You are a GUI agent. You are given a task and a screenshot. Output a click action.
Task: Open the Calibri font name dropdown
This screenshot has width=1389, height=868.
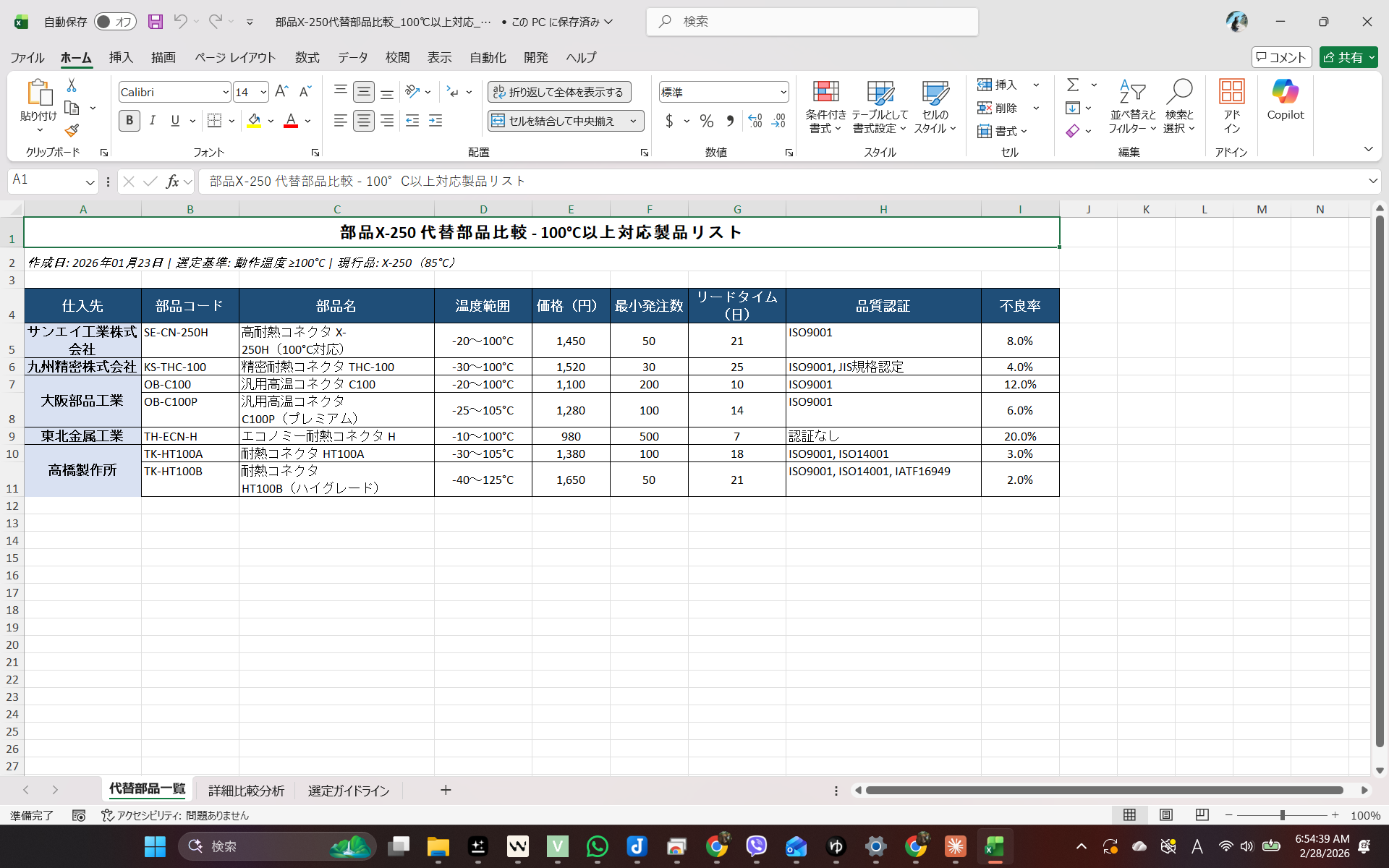226,93
